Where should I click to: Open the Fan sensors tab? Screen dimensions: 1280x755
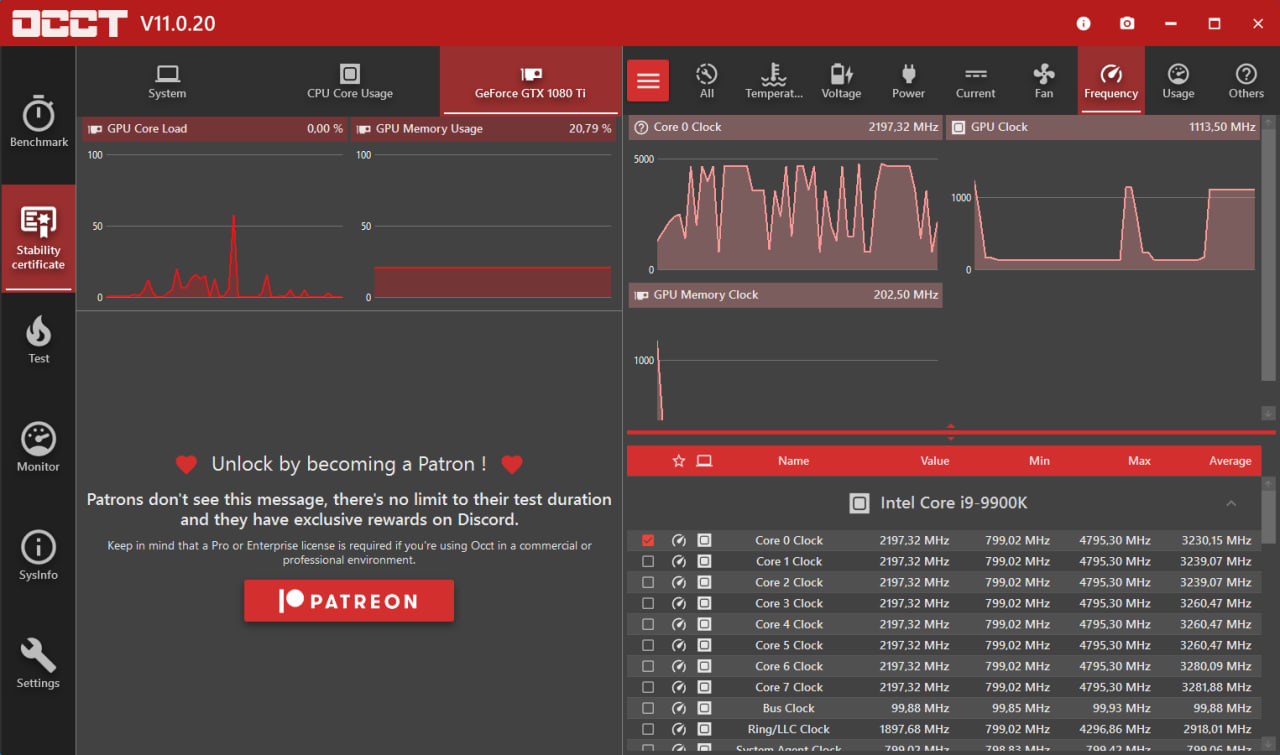pyautogui.click(x=1043, y=81)
